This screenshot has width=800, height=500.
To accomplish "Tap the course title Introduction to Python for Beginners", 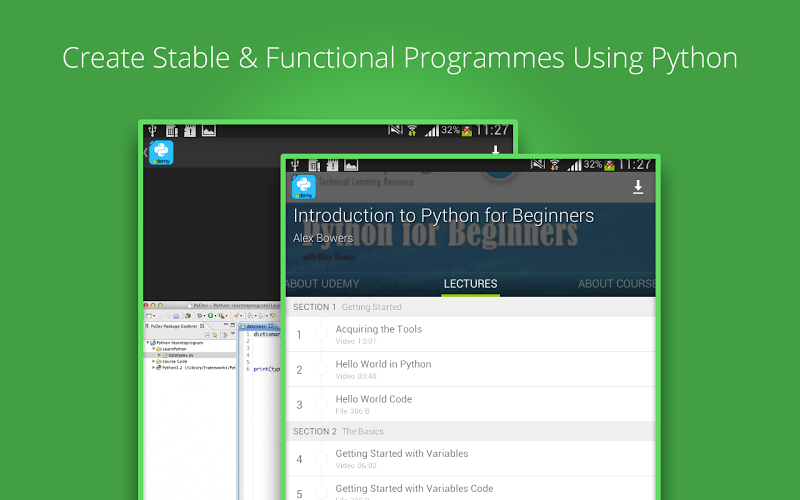I will click(x=443, y=216).
